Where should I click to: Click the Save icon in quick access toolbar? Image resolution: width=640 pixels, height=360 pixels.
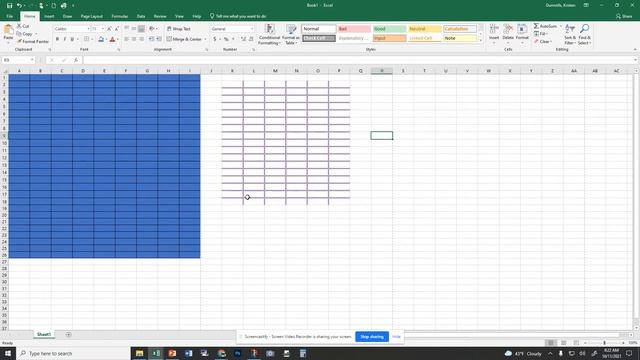pos(9,6)
